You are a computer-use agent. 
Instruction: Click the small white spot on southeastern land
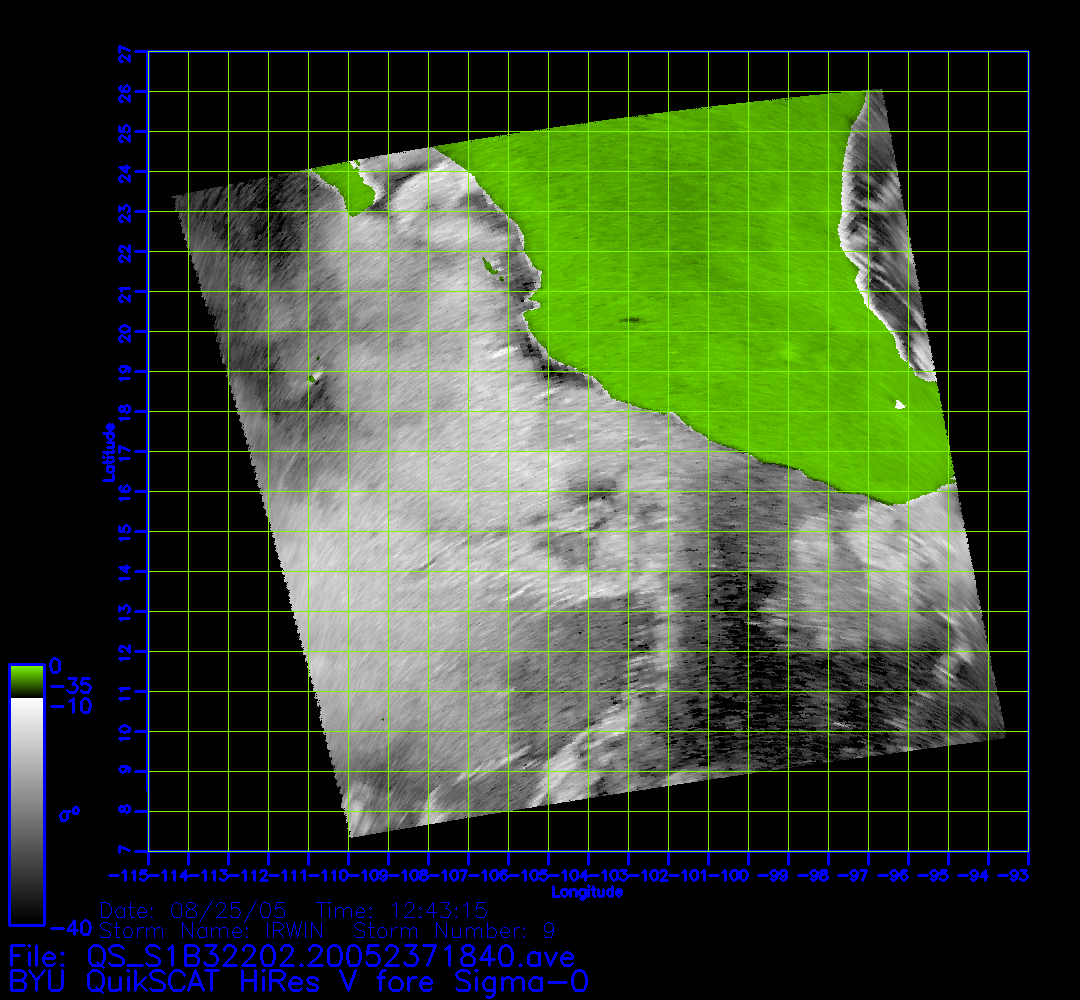[900, 404]
